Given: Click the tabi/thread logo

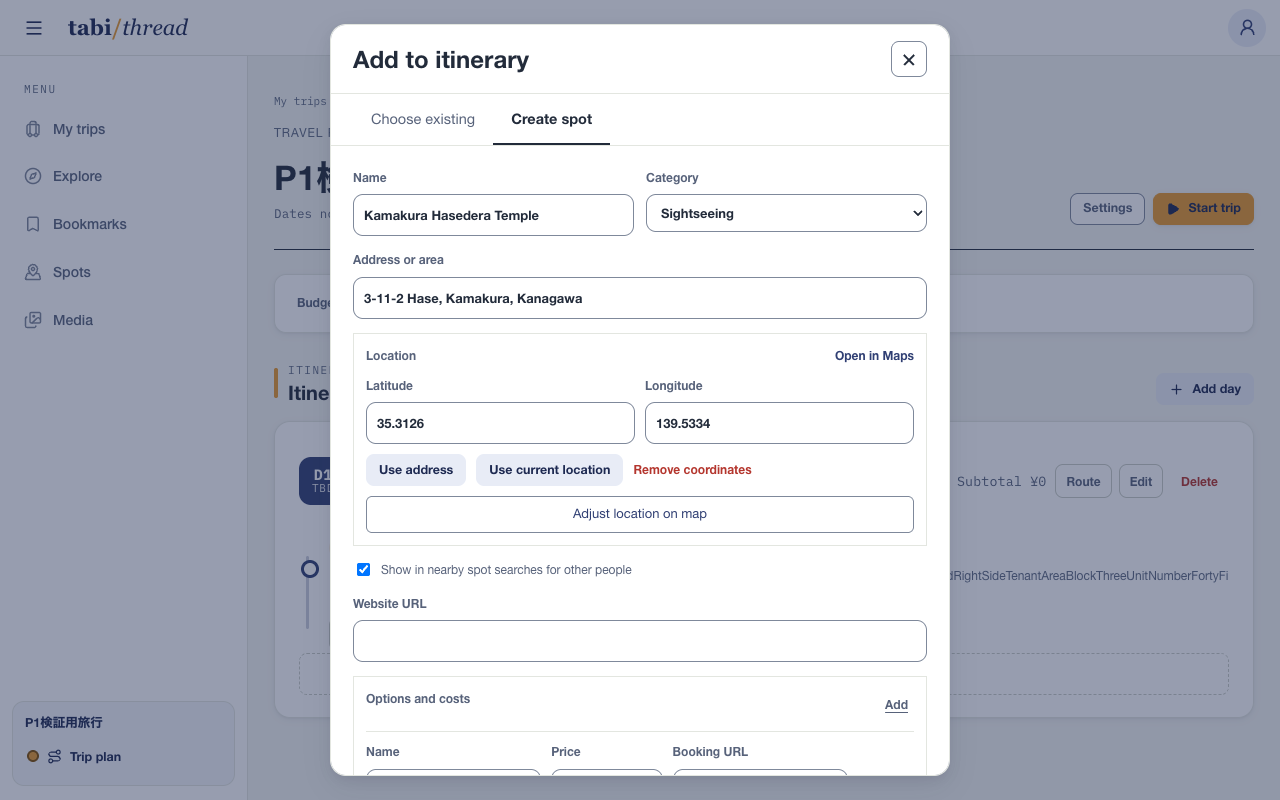Looking at the screenshot, I should [128, 28].
